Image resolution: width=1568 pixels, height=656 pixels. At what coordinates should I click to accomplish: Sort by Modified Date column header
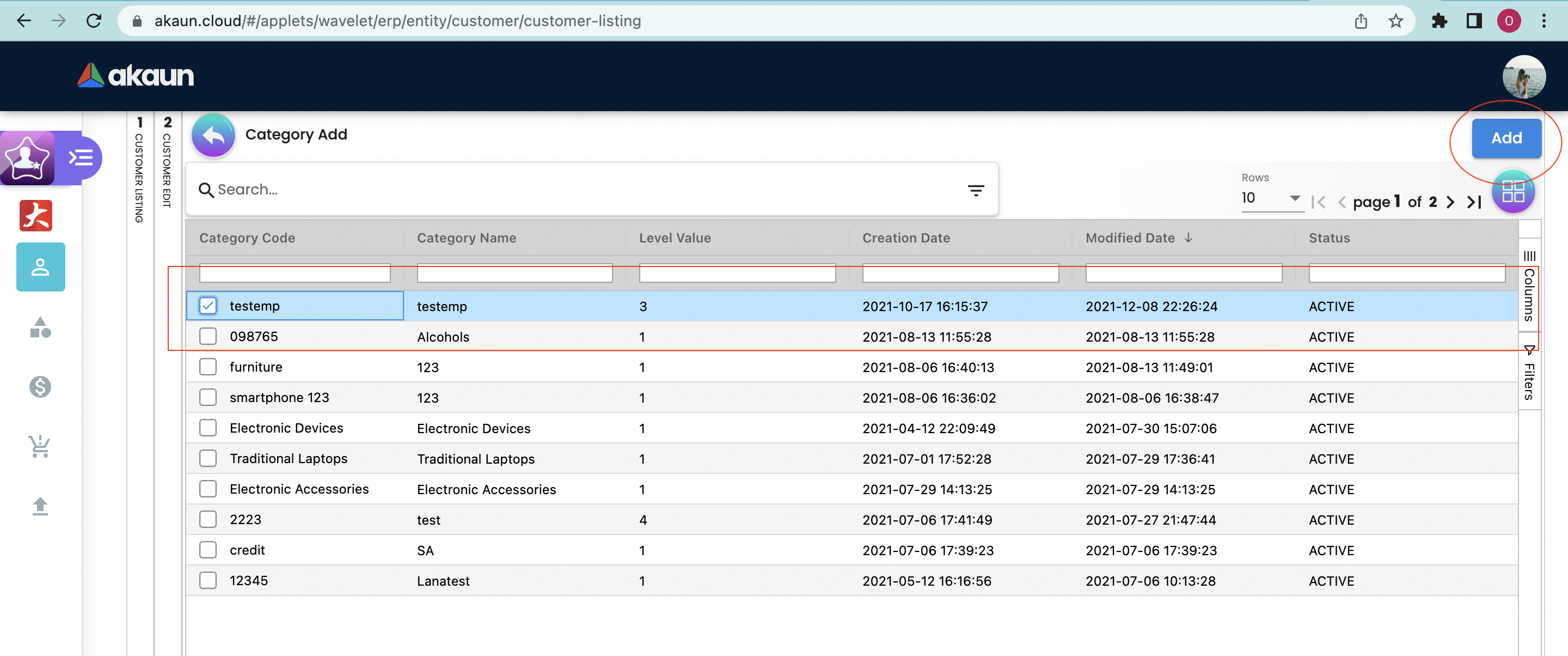coord(1130,238)
